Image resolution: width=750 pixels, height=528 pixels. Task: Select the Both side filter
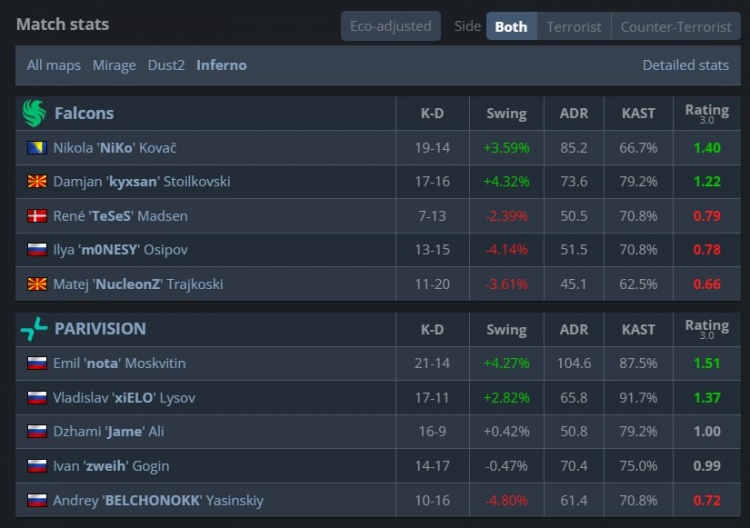click(511, 26)
